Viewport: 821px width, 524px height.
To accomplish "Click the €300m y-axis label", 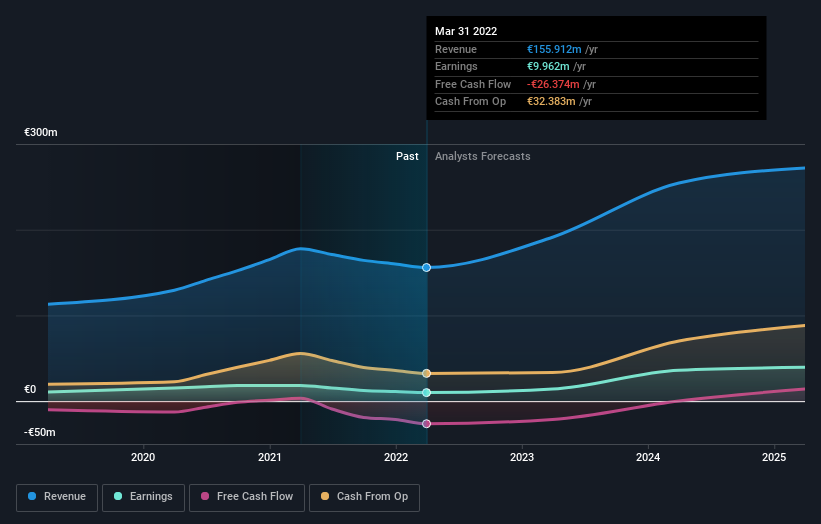I will tap(41, 132).
